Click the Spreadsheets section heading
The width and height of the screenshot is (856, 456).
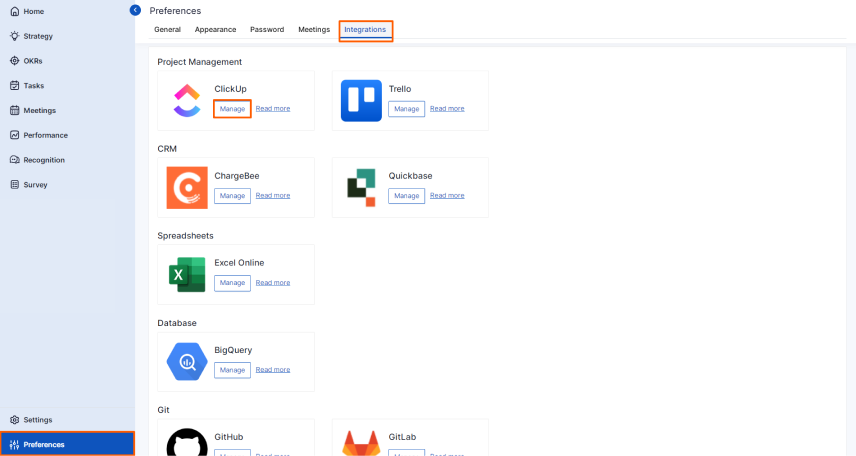point(185,236)
